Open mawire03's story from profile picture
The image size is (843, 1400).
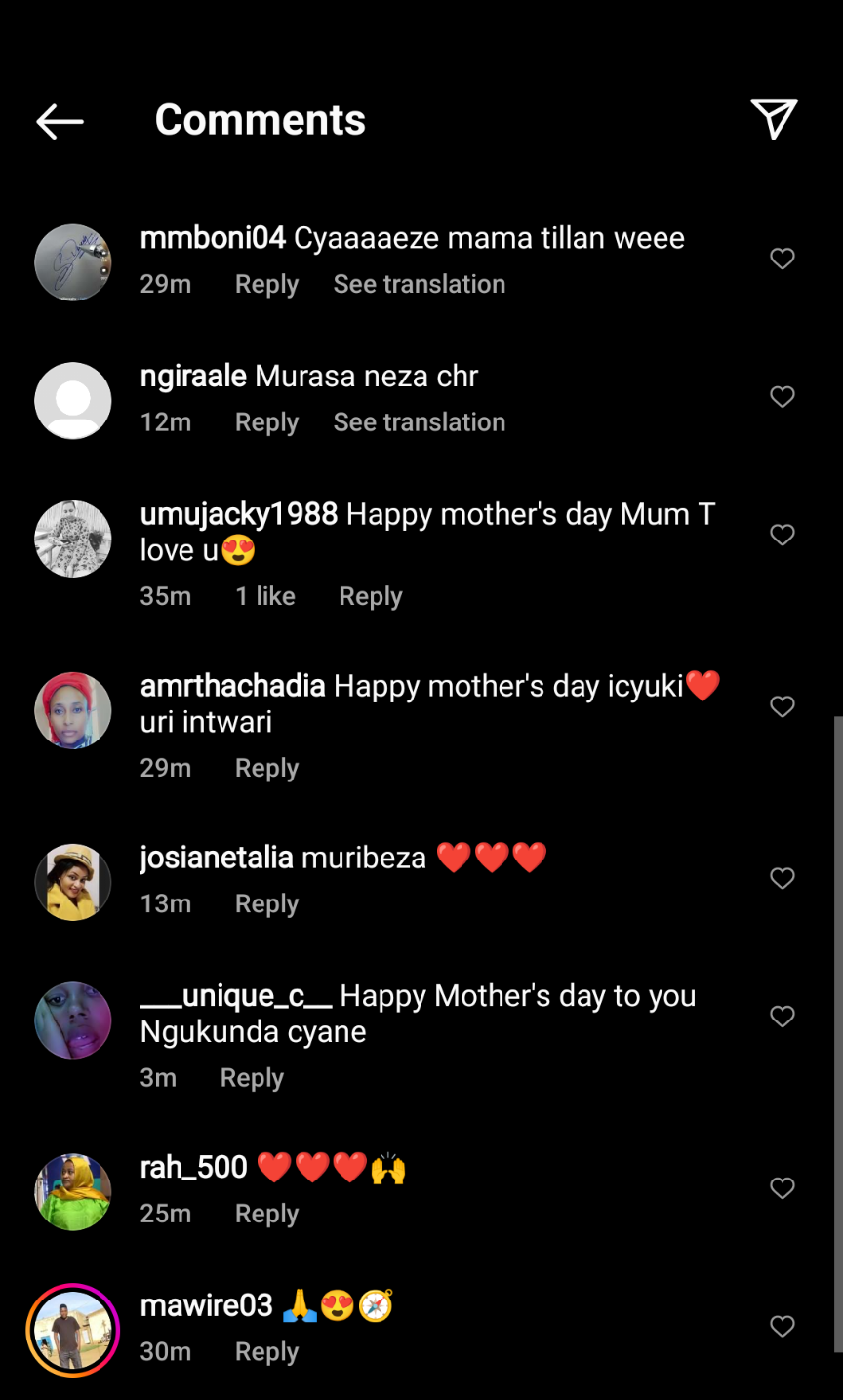(73, 1330)
